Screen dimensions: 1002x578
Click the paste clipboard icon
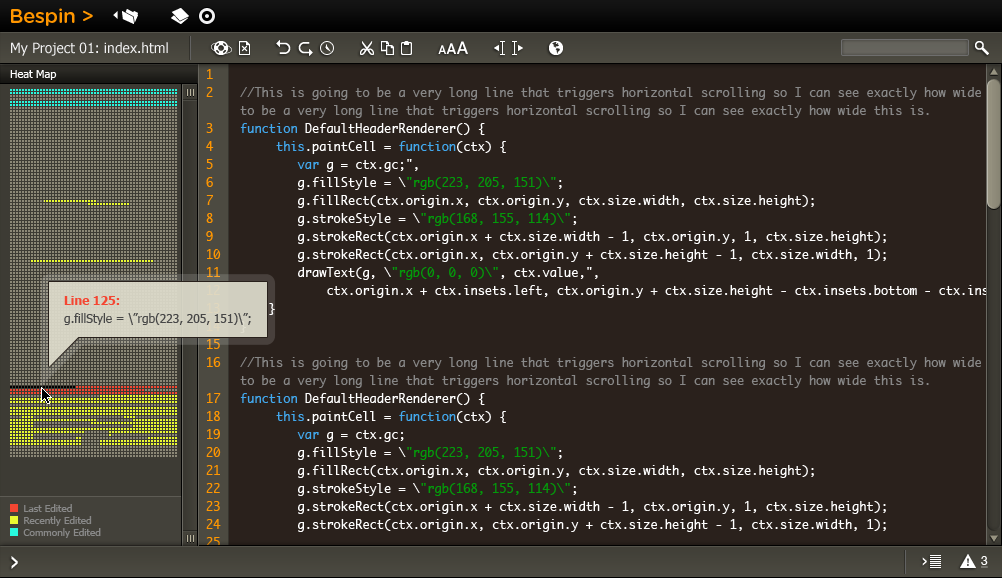[x=407, y=48]
